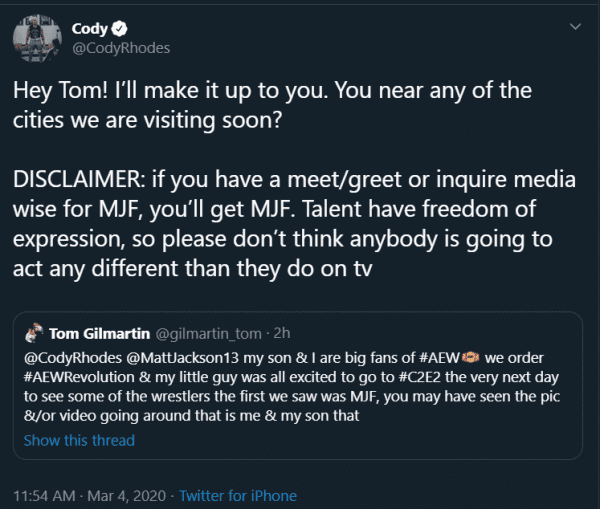The height and width of the screenshot is (509, 600).
Task: Click the @CodyRhodes handle under the name
Action: pyautogui.click(x=121, y=48)
